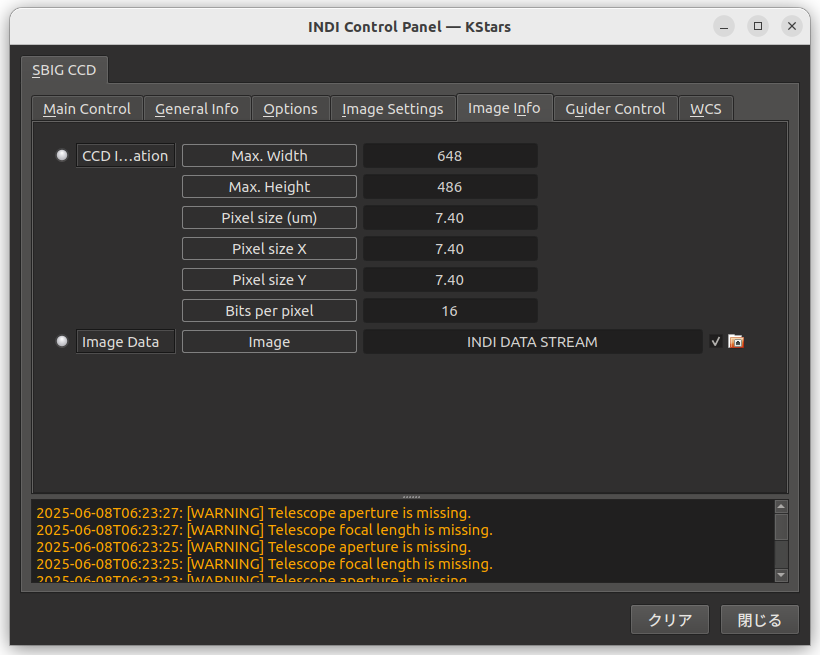Click the Image Data property label
Image resolution: width=820 pixels, height=655 pixels.
tap(126, 342)
